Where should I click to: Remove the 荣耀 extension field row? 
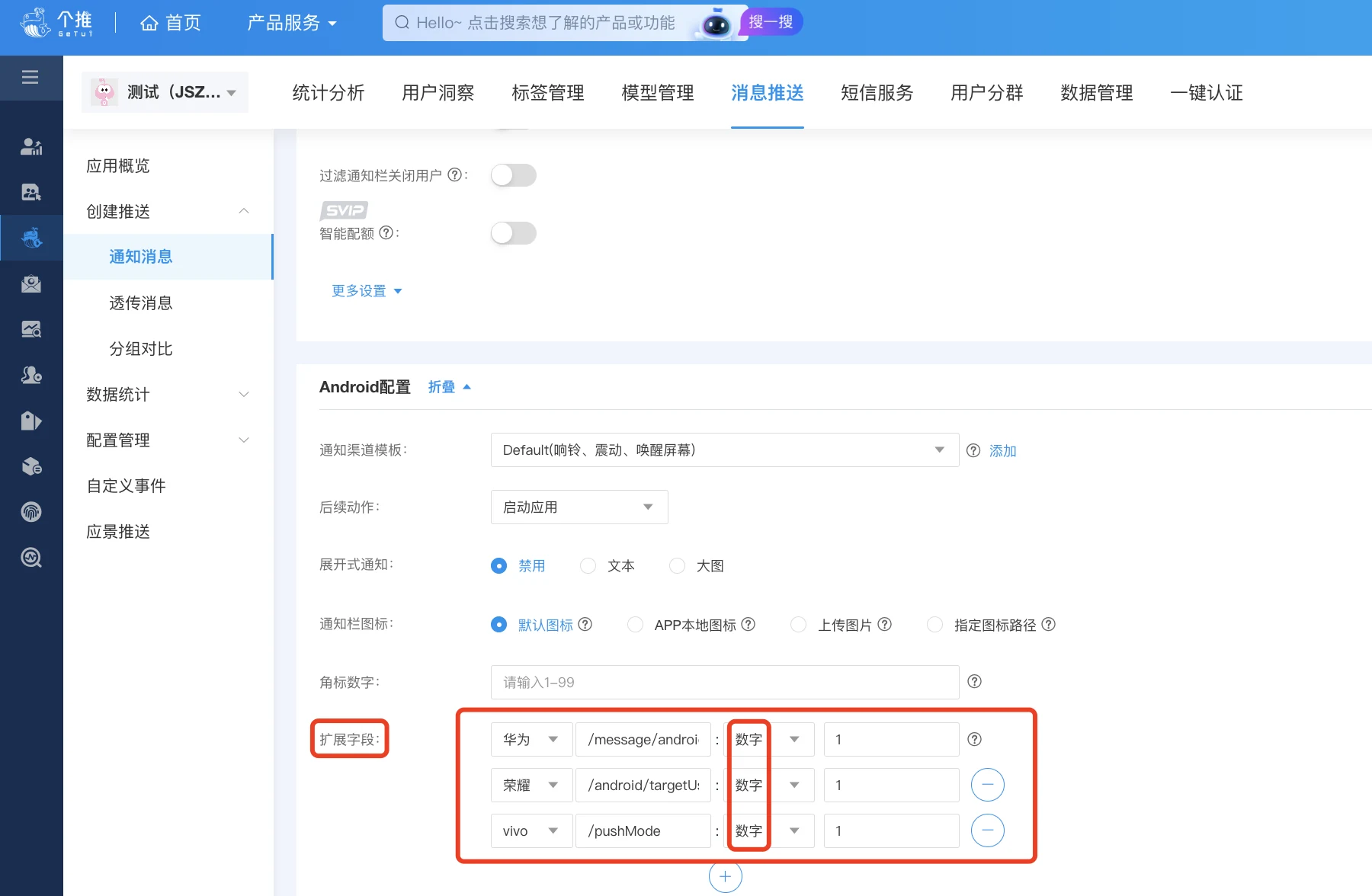tap(988, 785)
